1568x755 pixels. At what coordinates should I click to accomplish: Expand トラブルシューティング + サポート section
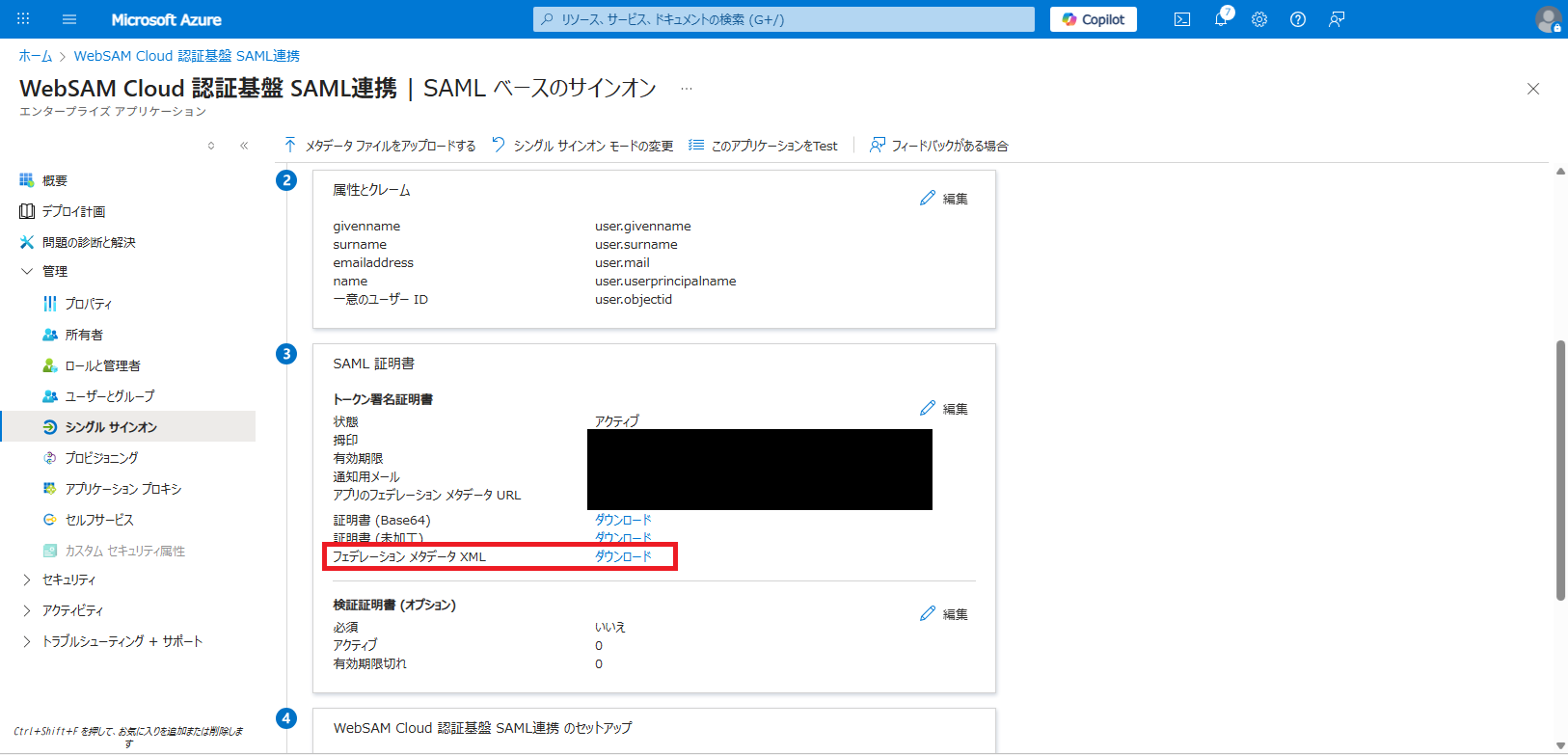coord(27,641)
